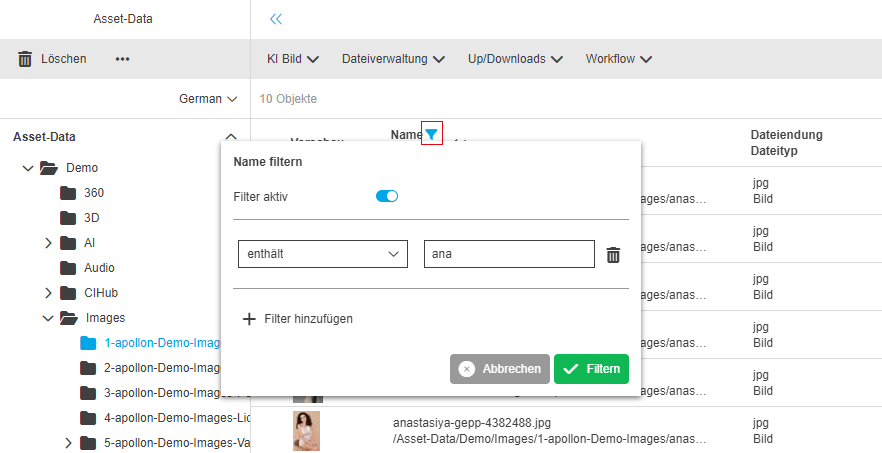Delete the filter rule with trash icon

click(613, 255)
